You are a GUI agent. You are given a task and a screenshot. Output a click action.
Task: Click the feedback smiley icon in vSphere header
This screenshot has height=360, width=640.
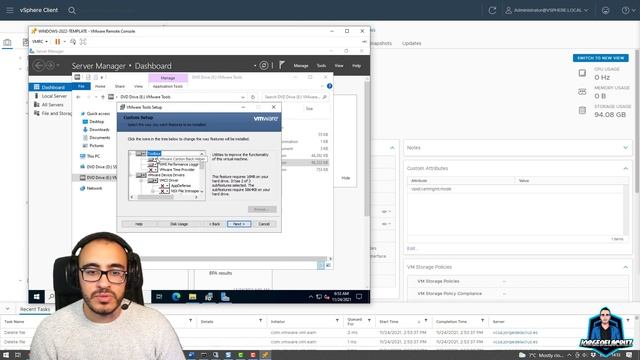tap(605, 10)
